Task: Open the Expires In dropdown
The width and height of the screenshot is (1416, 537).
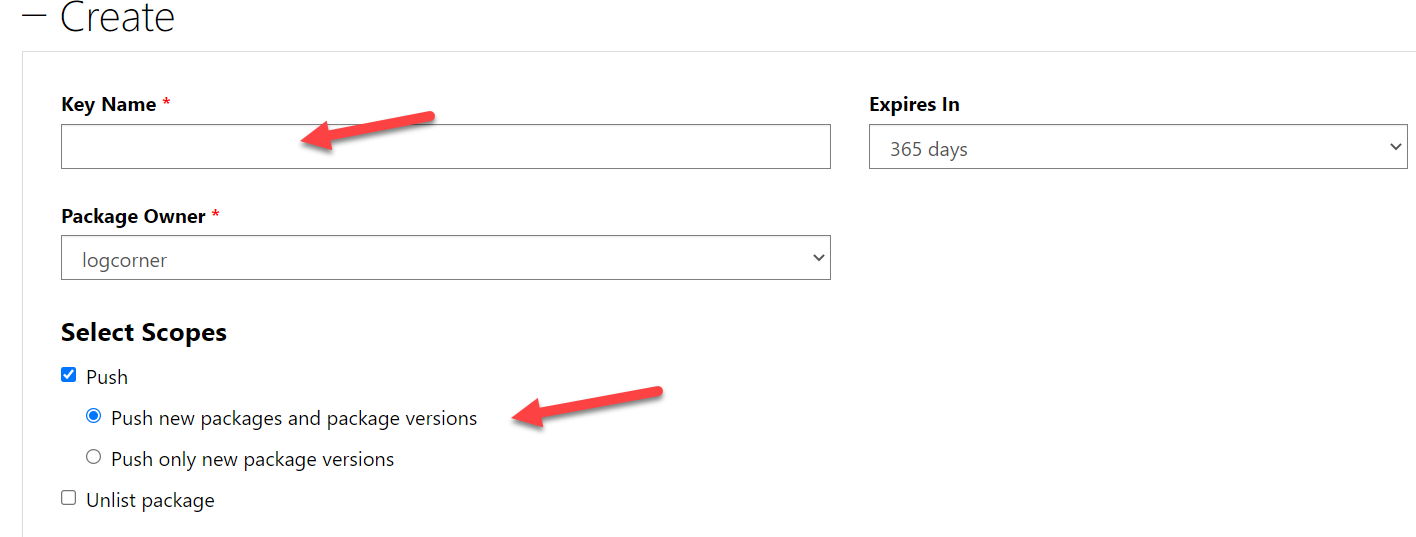Action: point(1138,146)
